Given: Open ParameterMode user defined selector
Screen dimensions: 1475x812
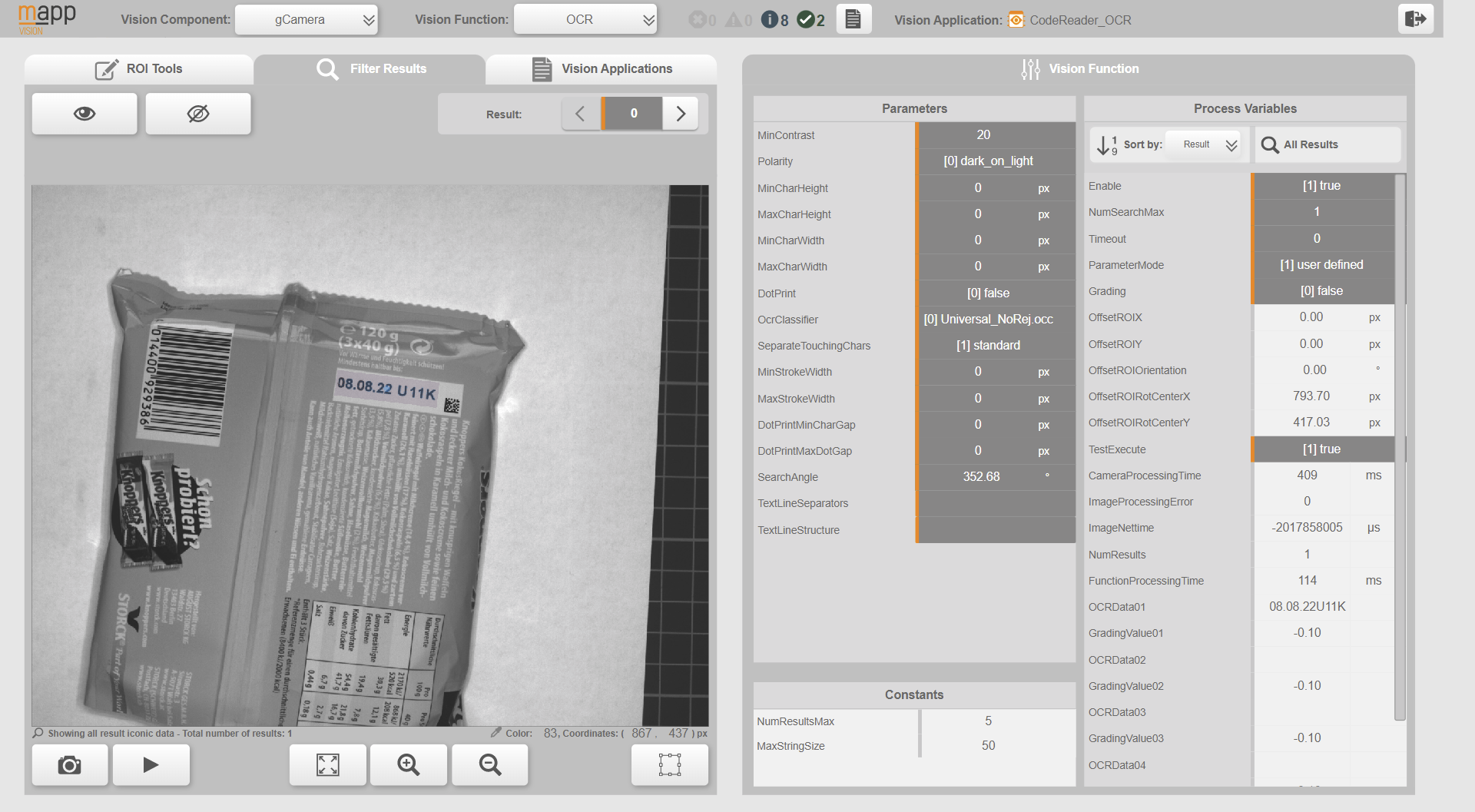Looking at the screenshot, I should (1323, 265).
